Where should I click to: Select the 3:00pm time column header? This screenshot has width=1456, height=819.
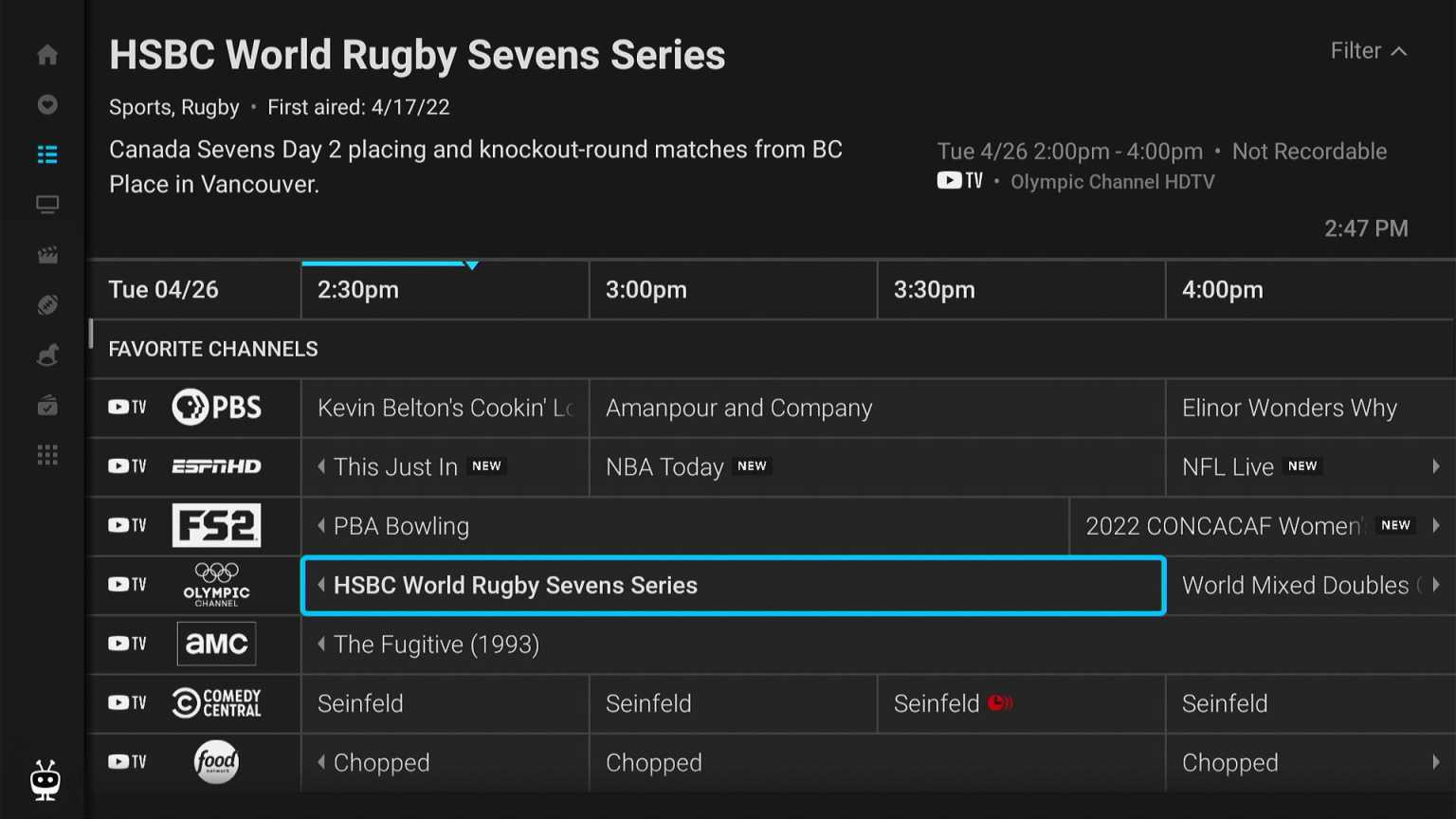646,289
